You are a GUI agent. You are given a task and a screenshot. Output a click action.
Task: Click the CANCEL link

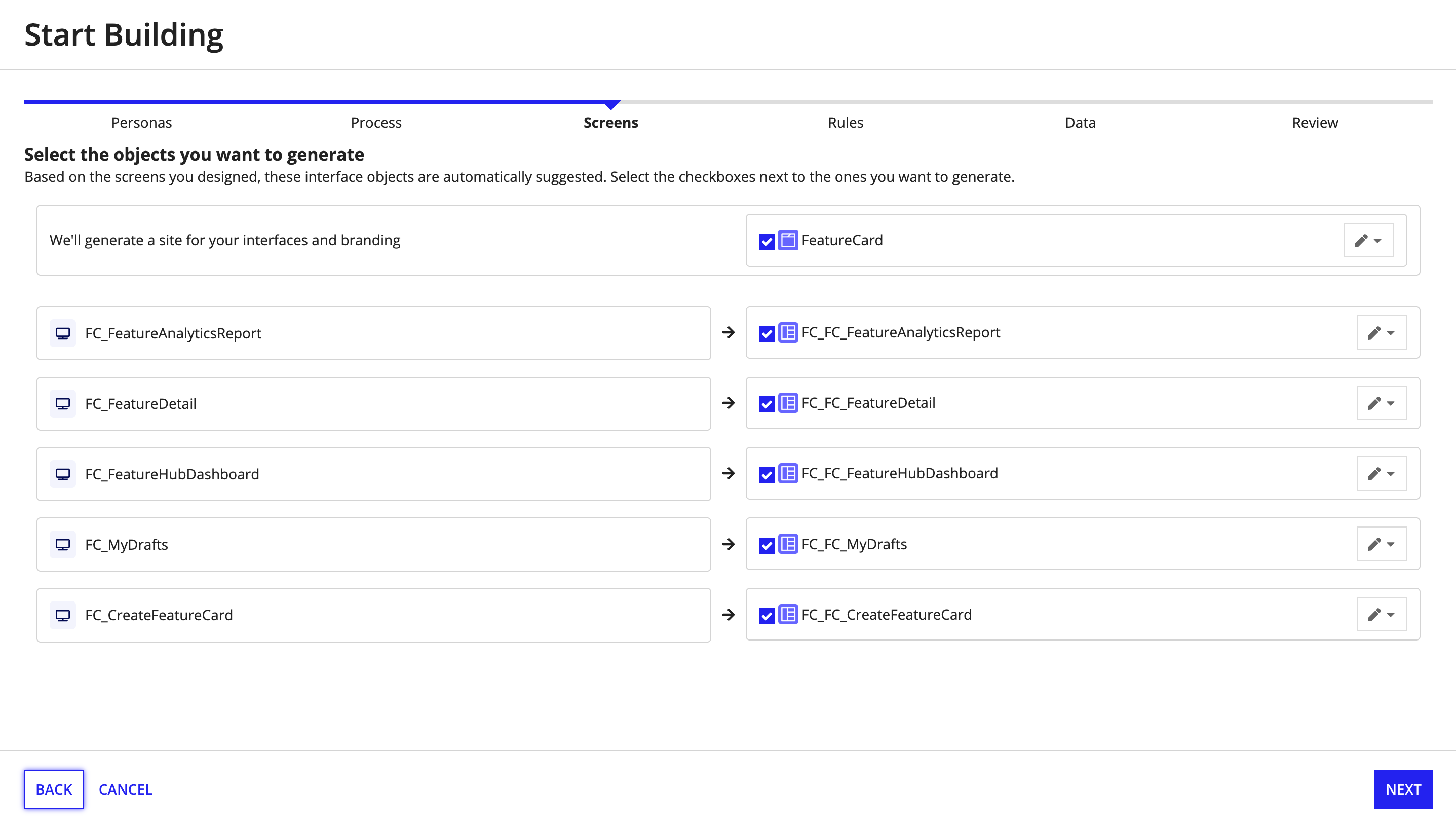(126, 789)
